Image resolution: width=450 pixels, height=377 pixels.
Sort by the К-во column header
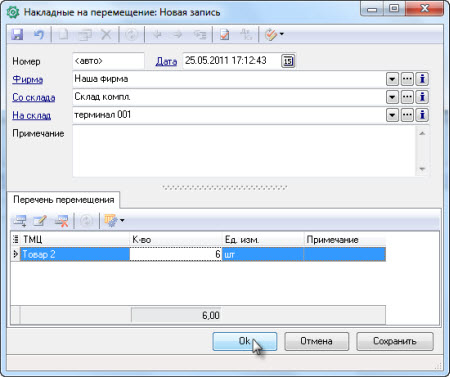[x=176, y=240]
